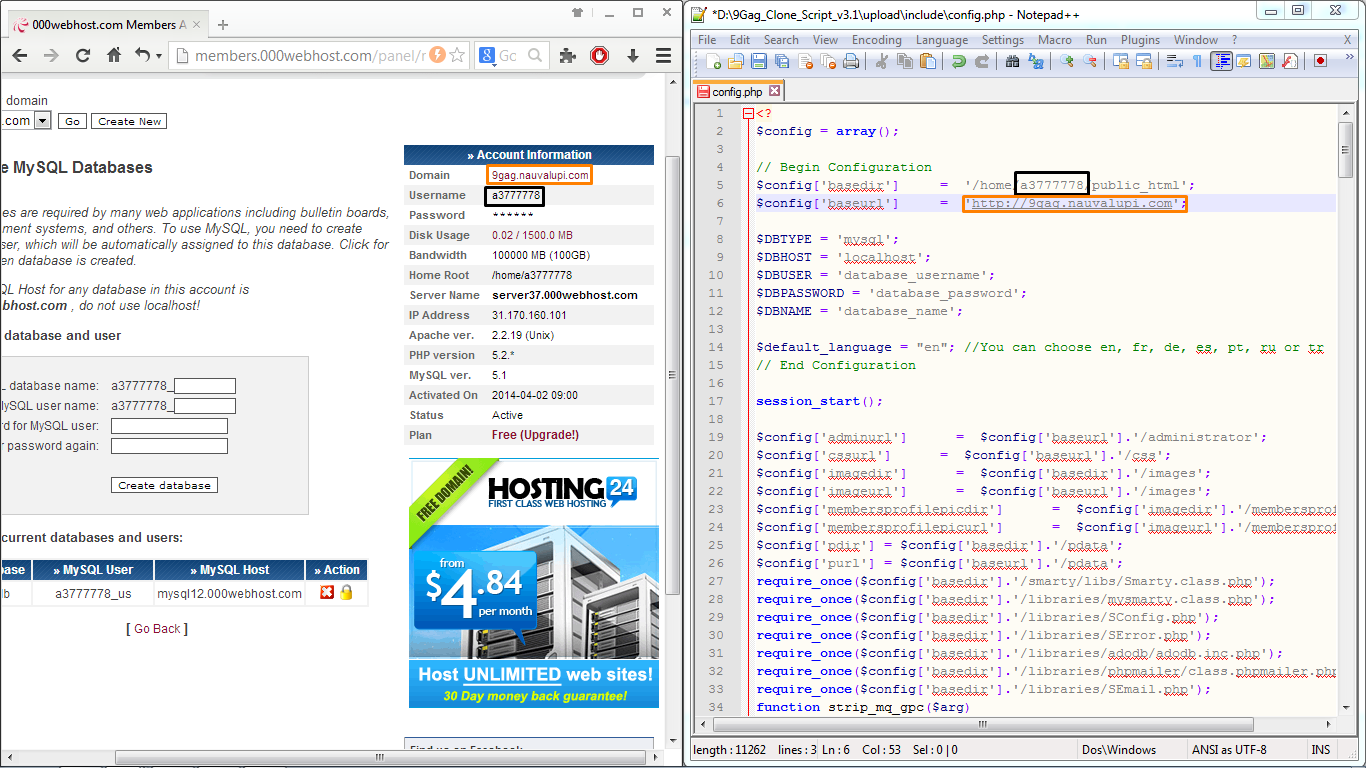Open Find with the binoculars icon
The height and width of the screenshot is (768, 1366).
point(1013,61)
